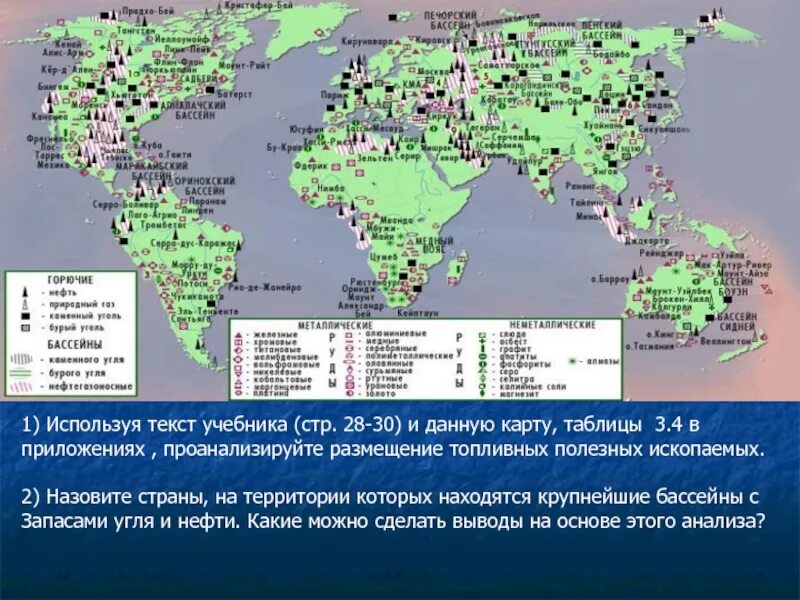Click the Джакарта map label
This screenshot has width=800, height=600.
tap(647, 240)
